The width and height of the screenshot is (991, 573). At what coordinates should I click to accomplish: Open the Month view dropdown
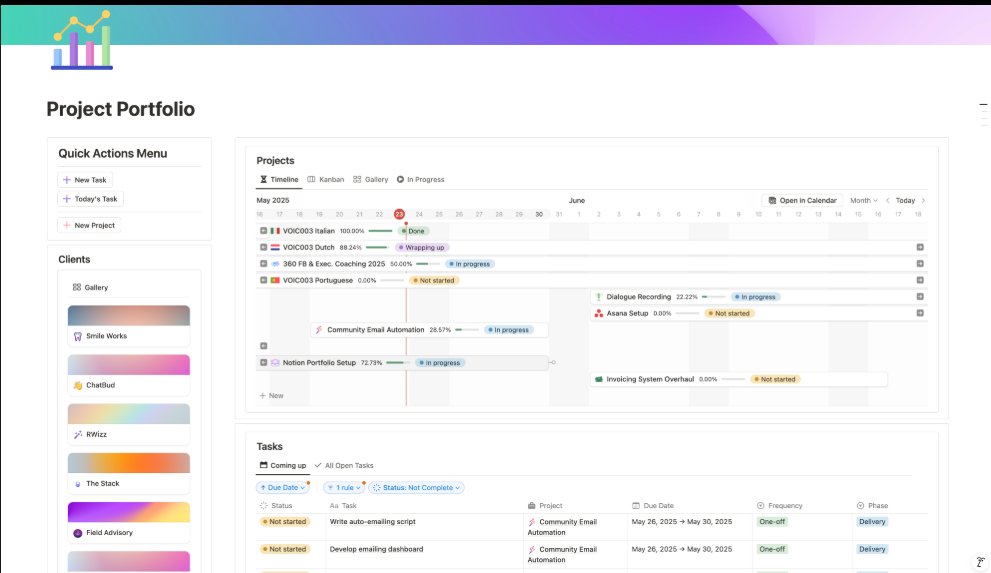point(863,200)
